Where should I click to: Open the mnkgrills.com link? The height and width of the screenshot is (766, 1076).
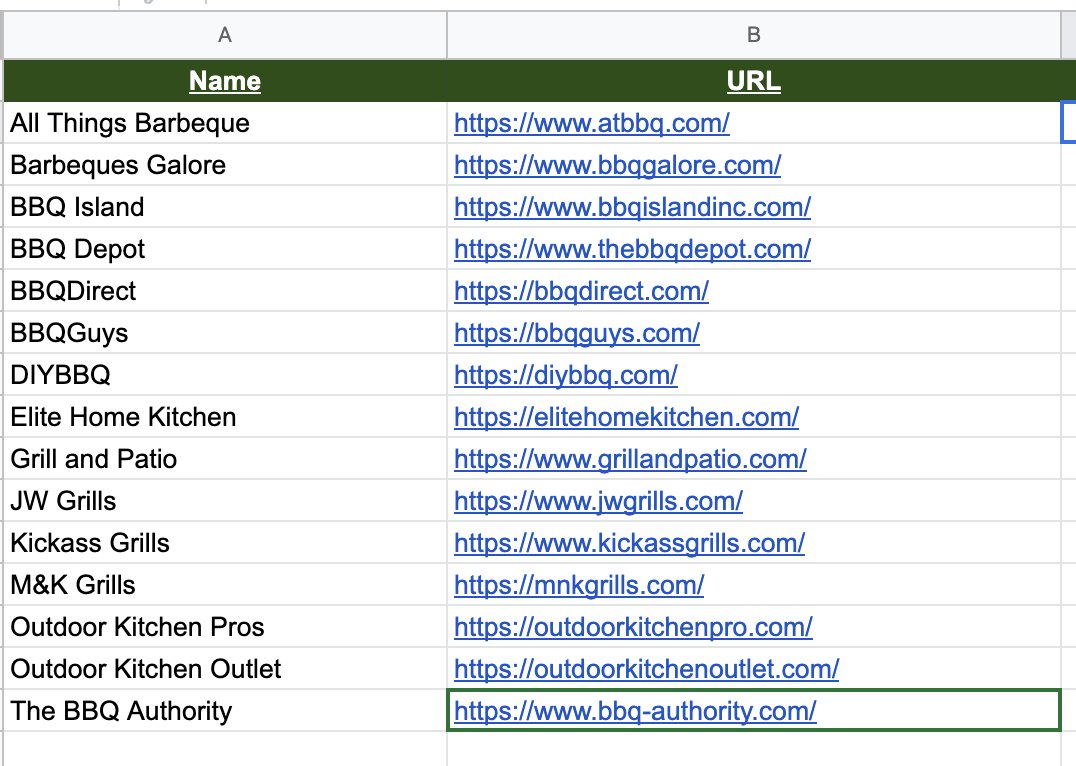(x=578, y=585)
